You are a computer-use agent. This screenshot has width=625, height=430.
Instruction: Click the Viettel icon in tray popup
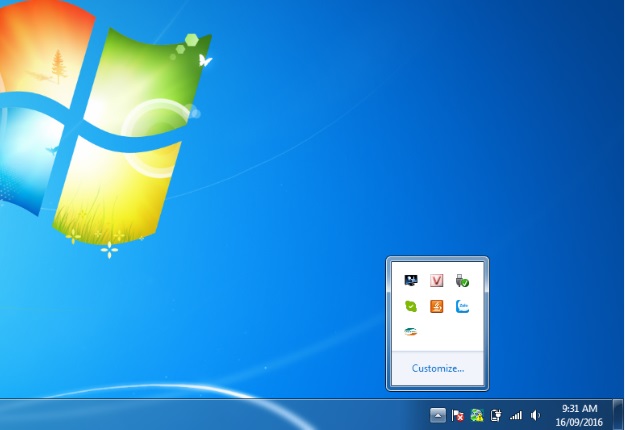click(x=411, y=331)
